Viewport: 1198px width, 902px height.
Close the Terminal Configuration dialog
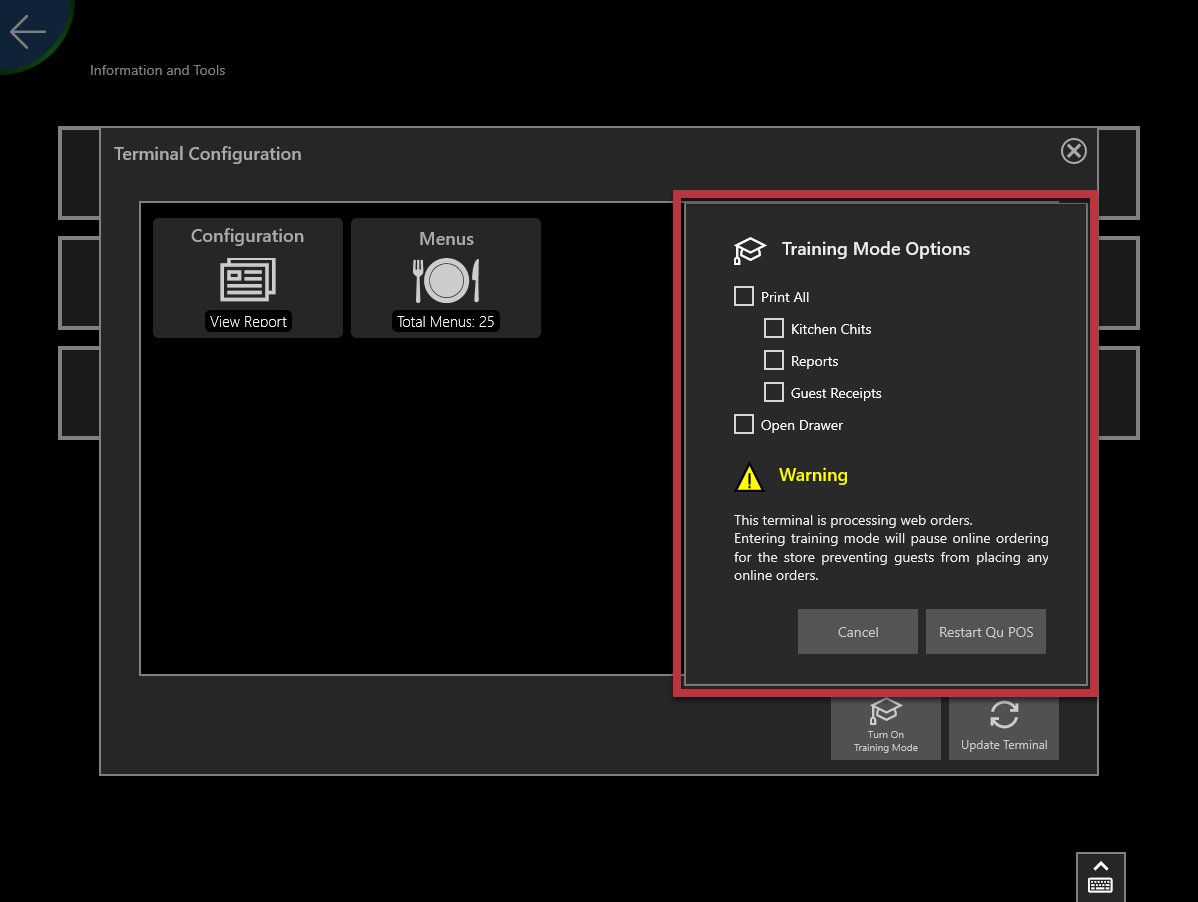click(1073, 151)
